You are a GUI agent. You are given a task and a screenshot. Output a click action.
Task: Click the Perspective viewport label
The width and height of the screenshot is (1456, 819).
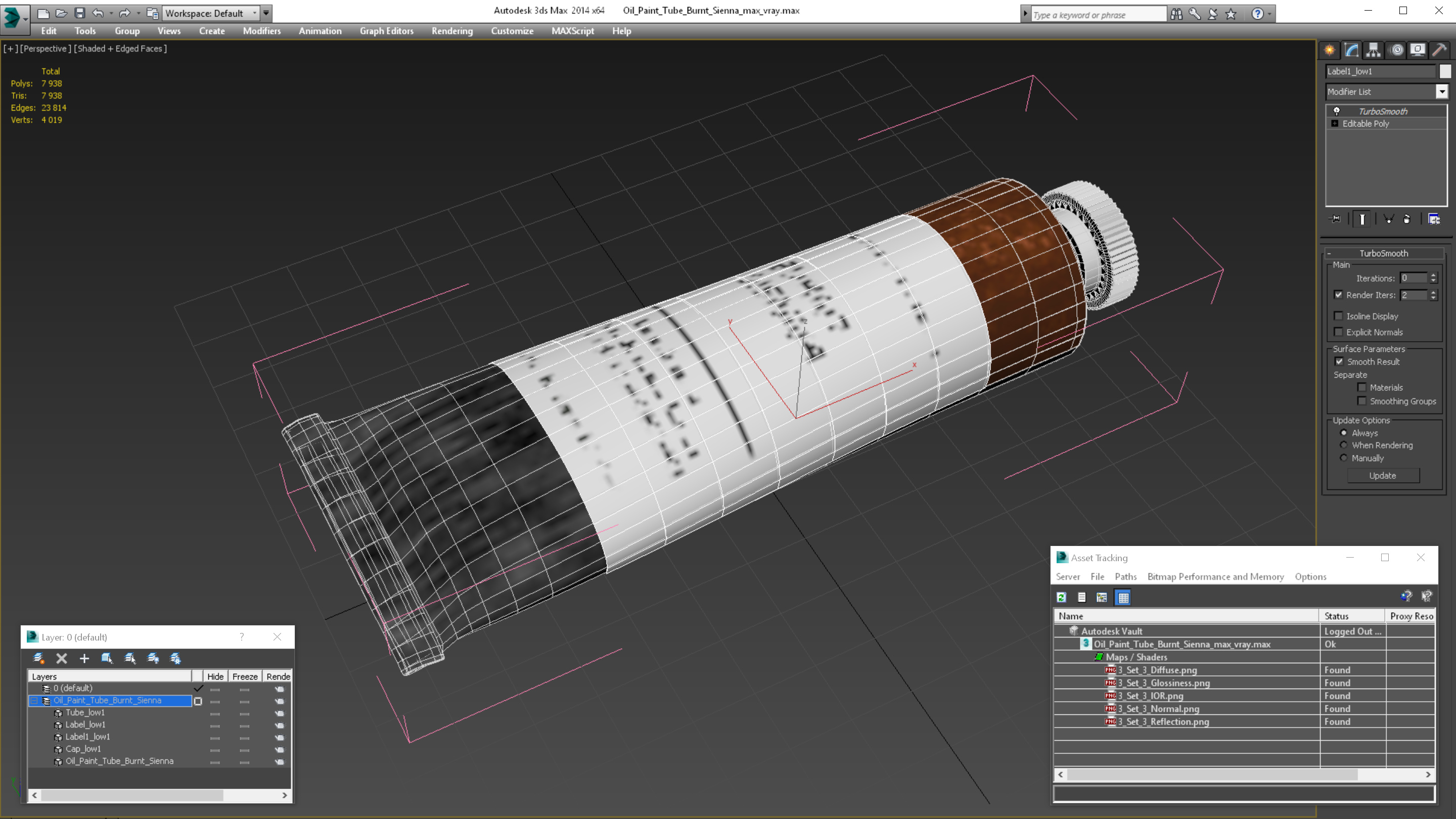pyautogui.click(x=45, y=49)
